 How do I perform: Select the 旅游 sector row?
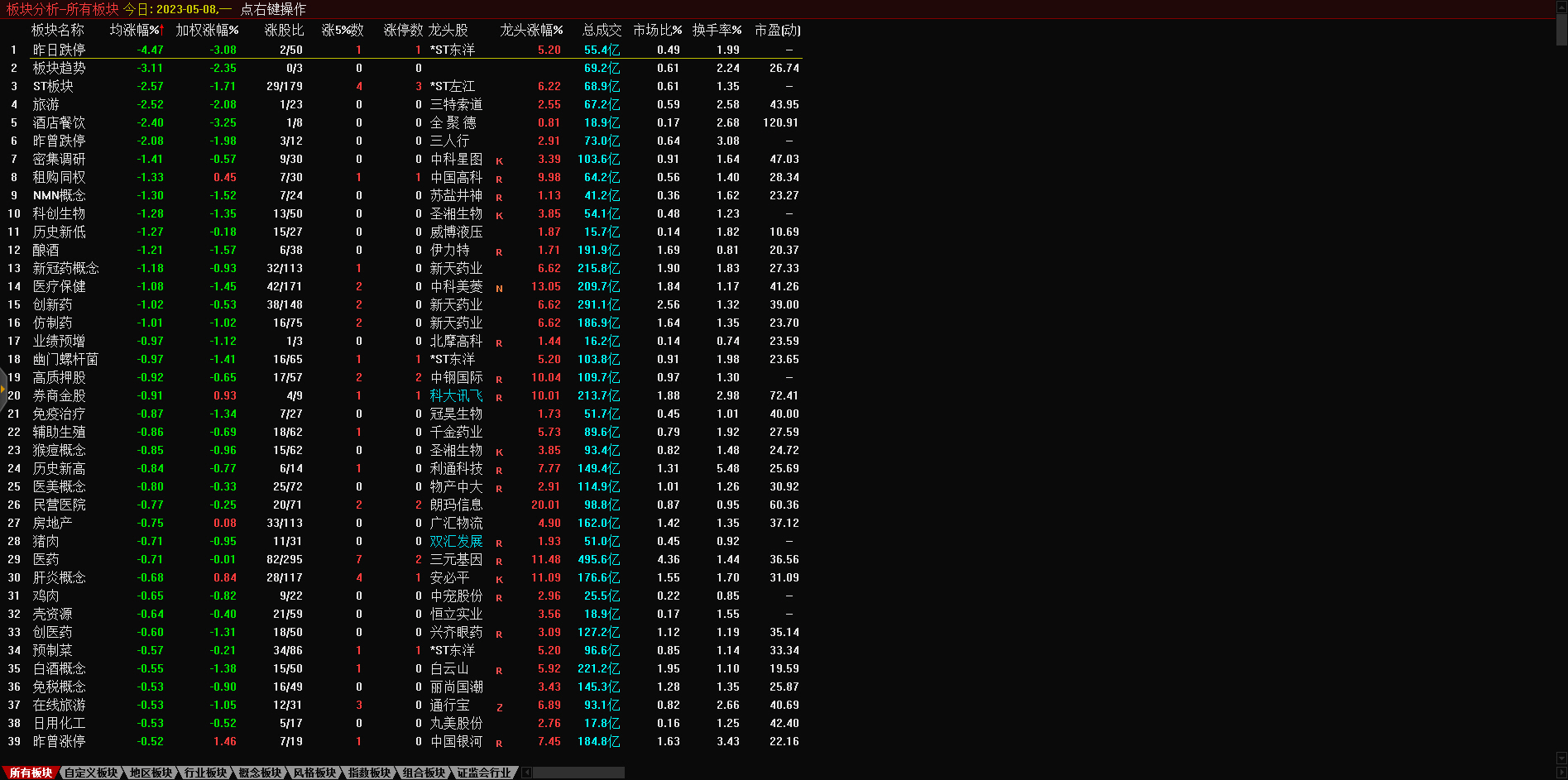[x=46, y=104]
